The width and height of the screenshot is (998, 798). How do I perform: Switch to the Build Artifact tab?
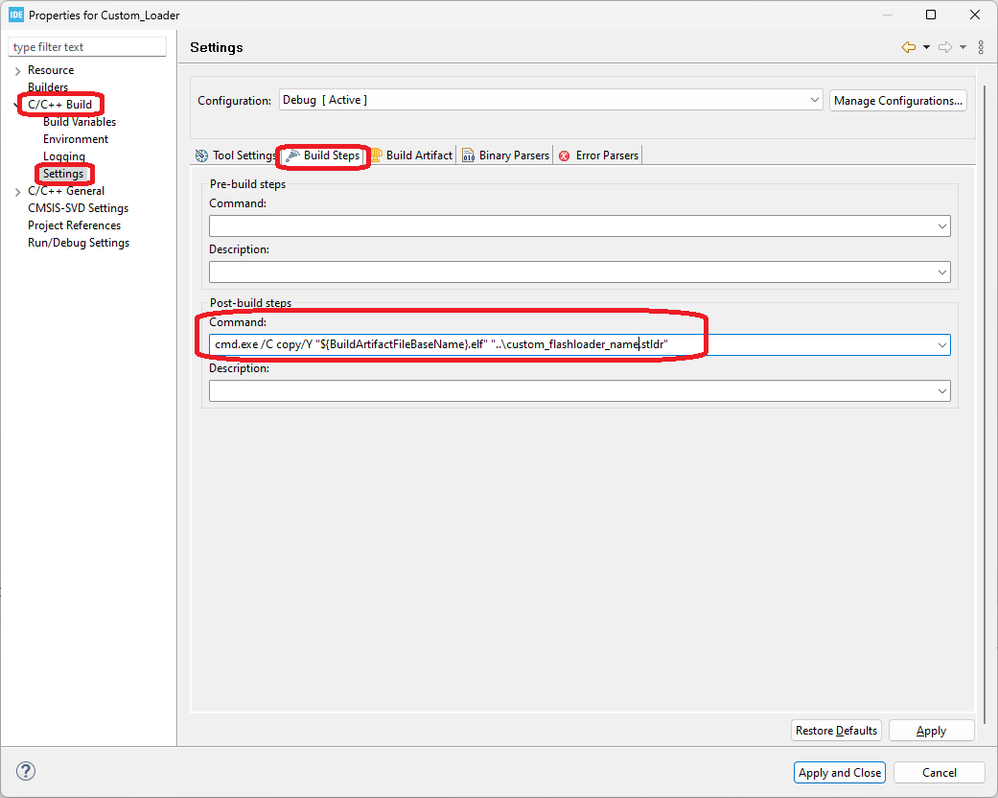419,156
